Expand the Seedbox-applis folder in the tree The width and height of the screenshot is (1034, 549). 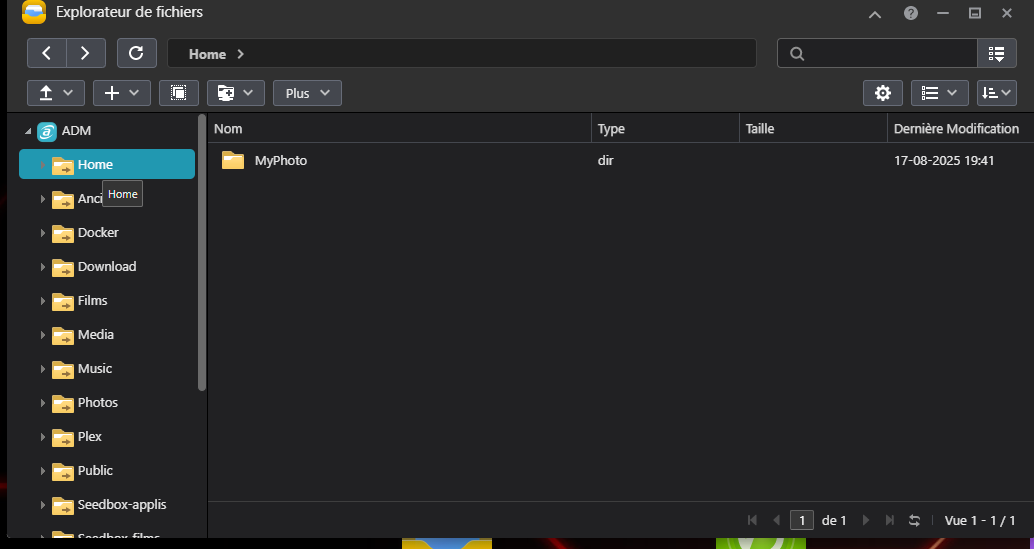coord(42,506)
